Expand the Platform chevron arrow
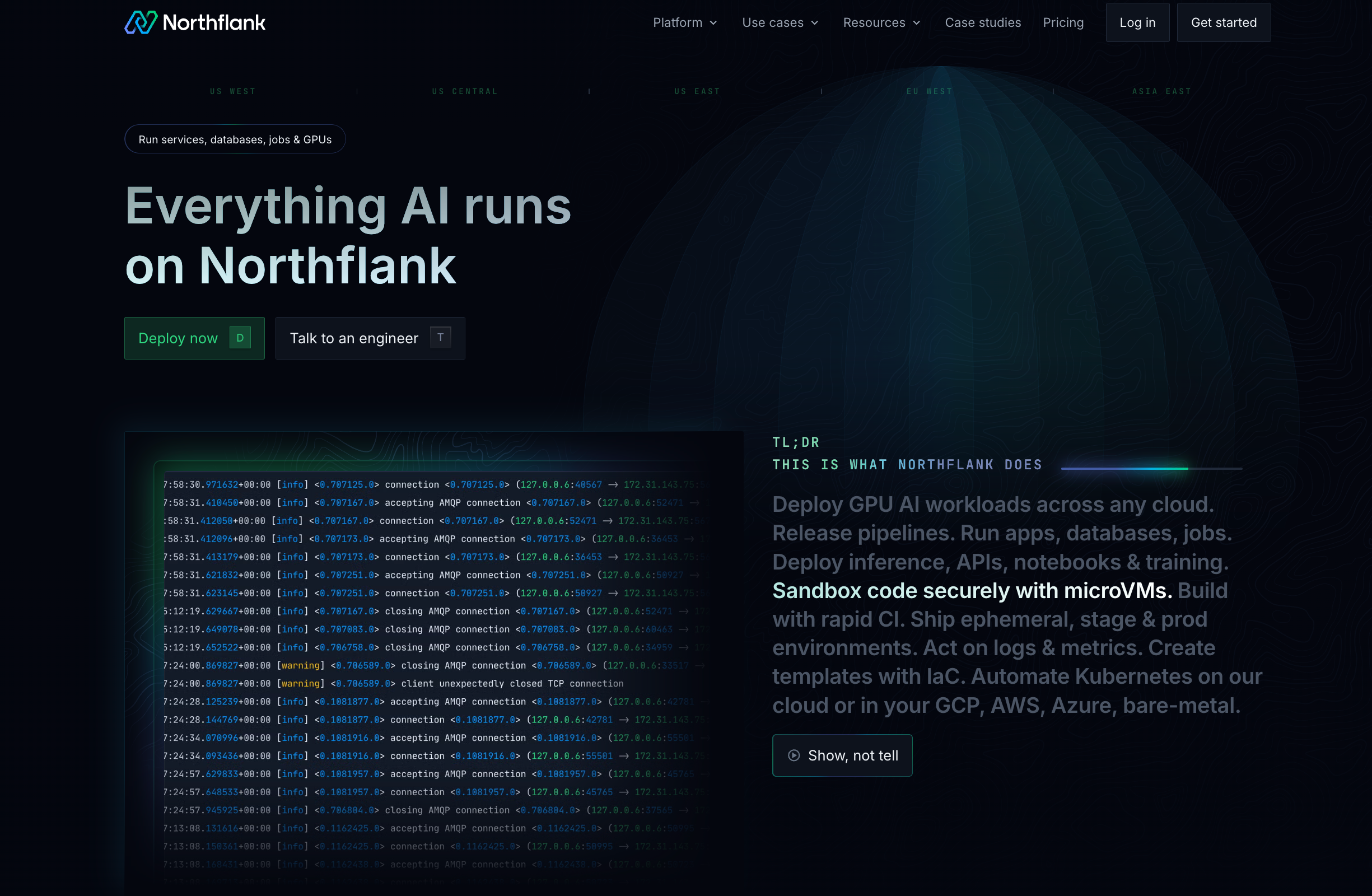 coord(713,23)
